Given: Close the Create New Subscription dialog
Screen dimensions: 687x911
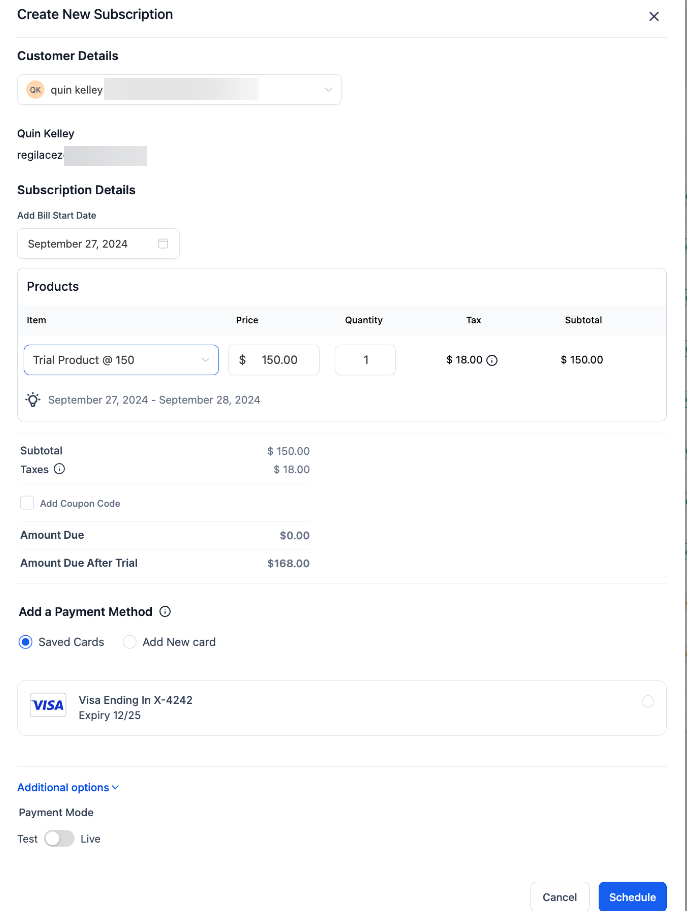Looking at the screenshot, I should [654, 17].
